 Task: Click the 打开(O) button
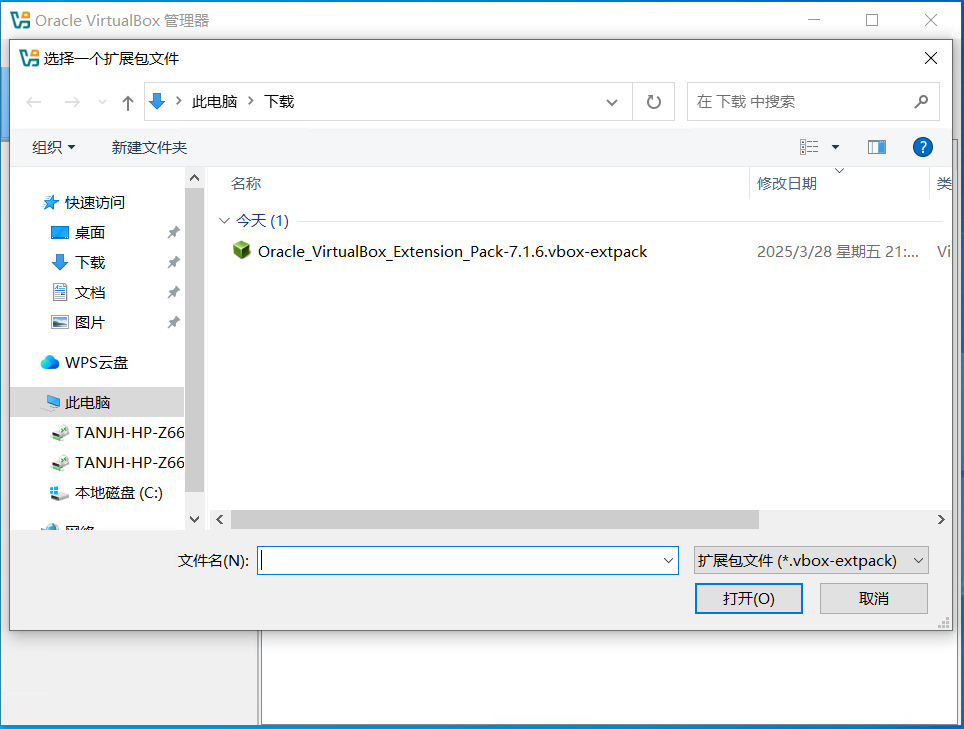click(748, 598)
